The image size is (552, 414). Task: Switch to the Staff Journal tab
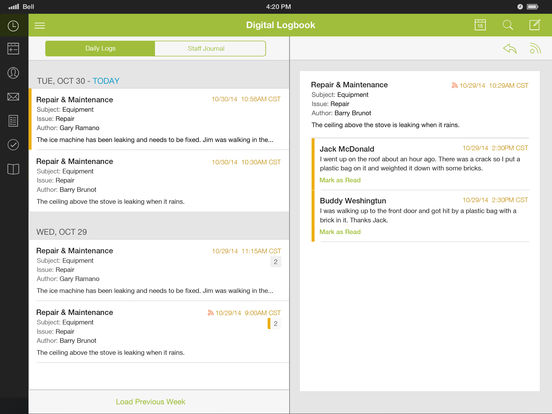coord(210,49)
